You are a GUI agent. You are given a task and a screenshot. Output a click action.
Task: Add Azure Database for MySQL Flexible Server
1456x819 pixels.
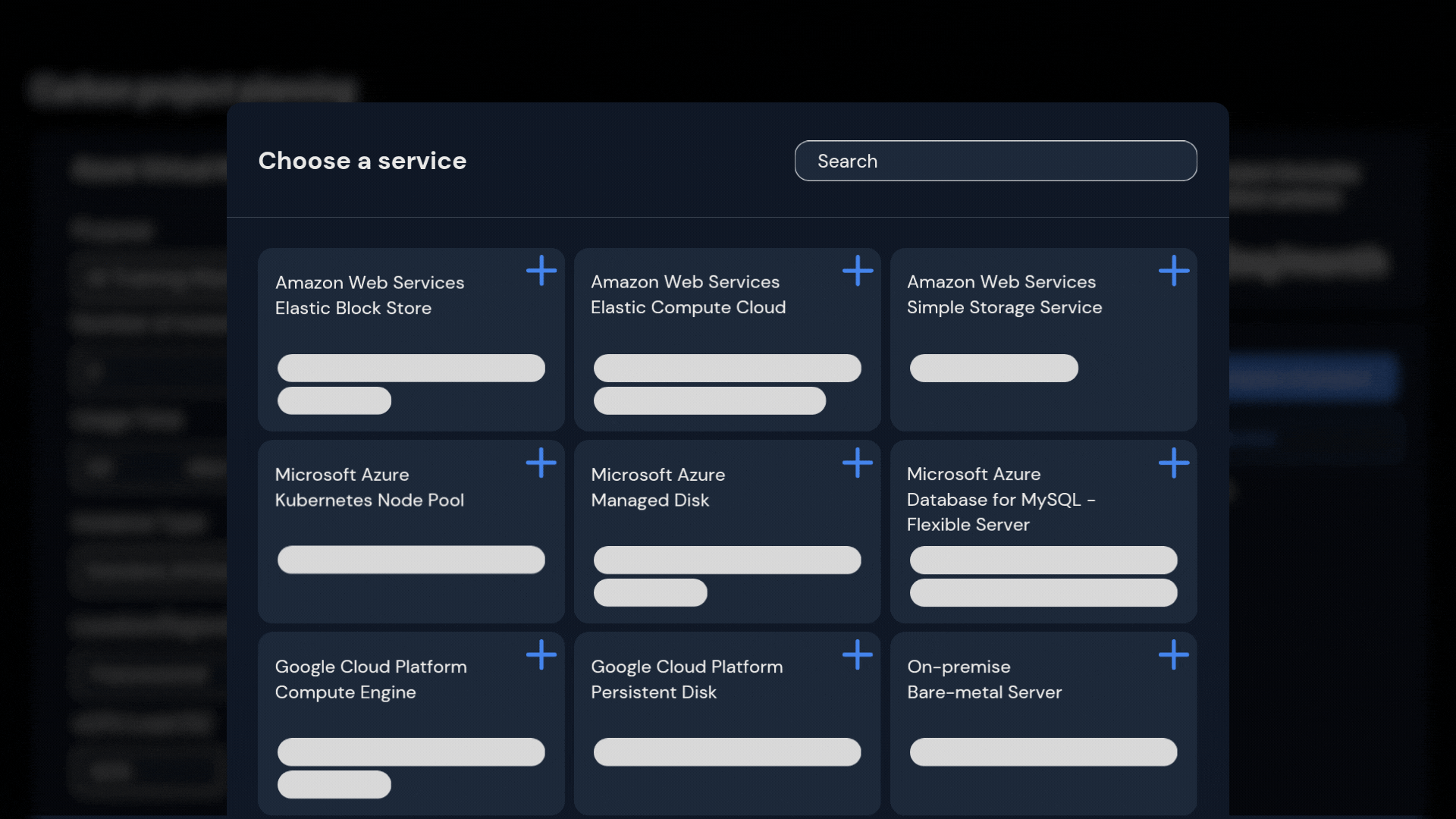pyautogui.click(x=1174, y=463)
